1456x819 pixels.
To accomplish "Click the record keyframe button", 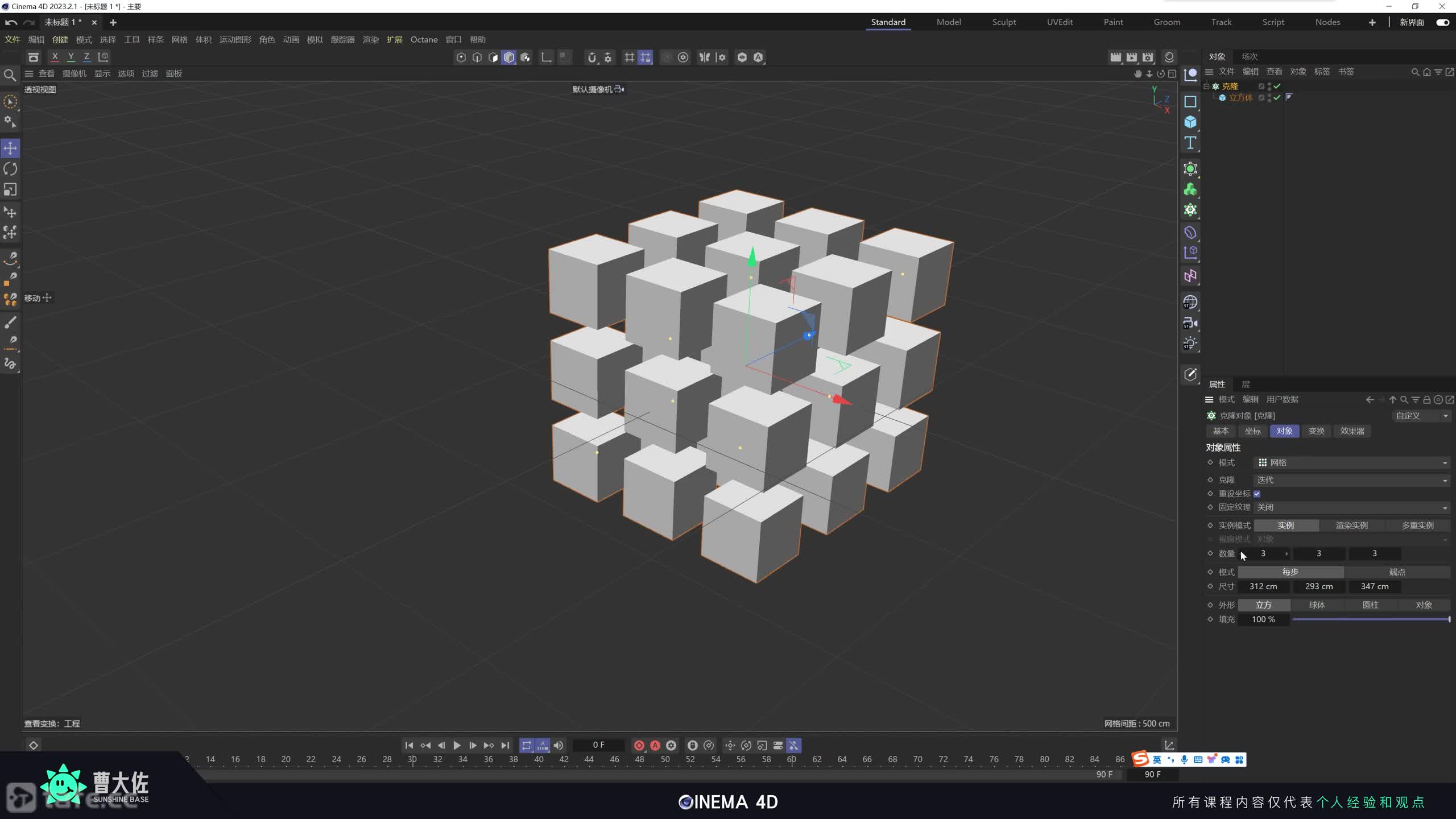I will [x=639, y=745].
